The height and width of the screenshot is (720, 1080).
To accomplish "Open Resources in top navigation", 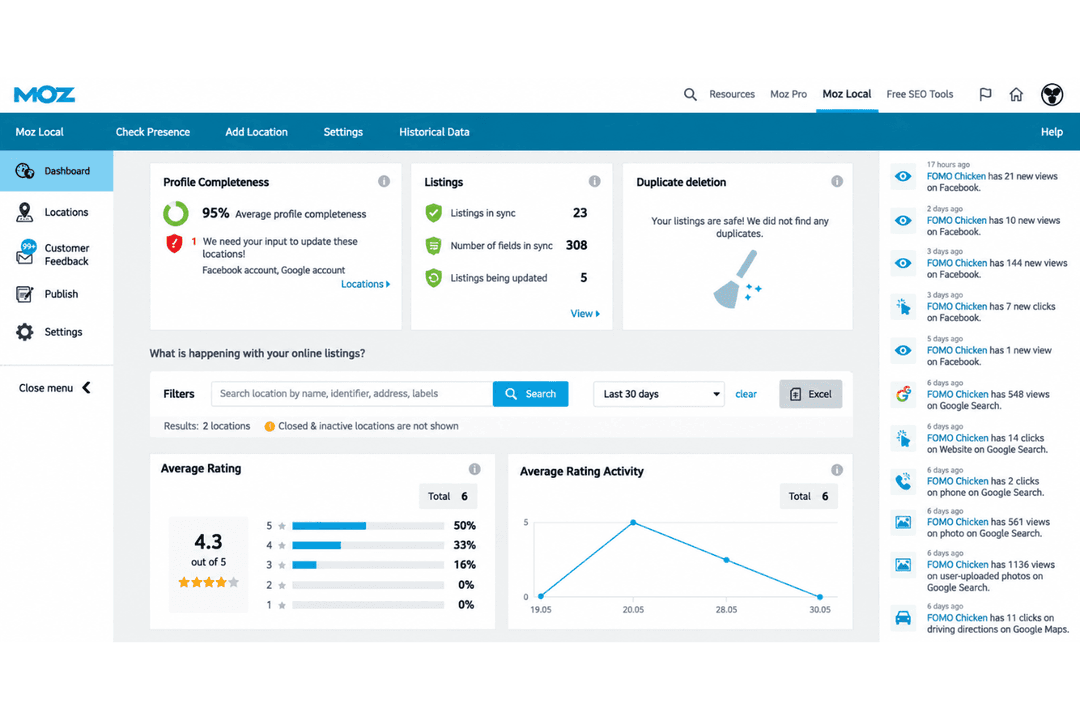I will click(x=731, y=94).
